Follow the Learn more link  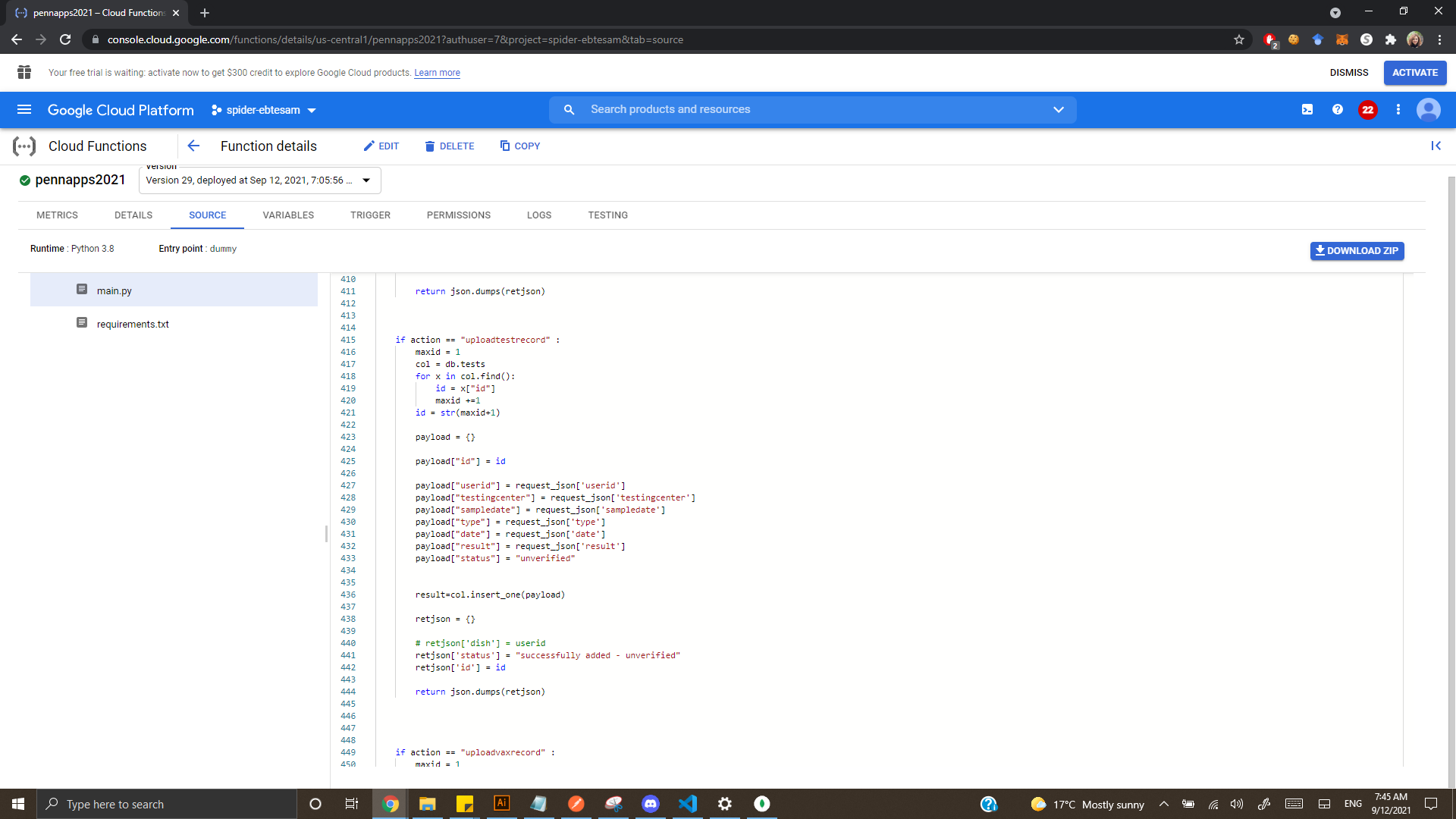click(437, 73)
